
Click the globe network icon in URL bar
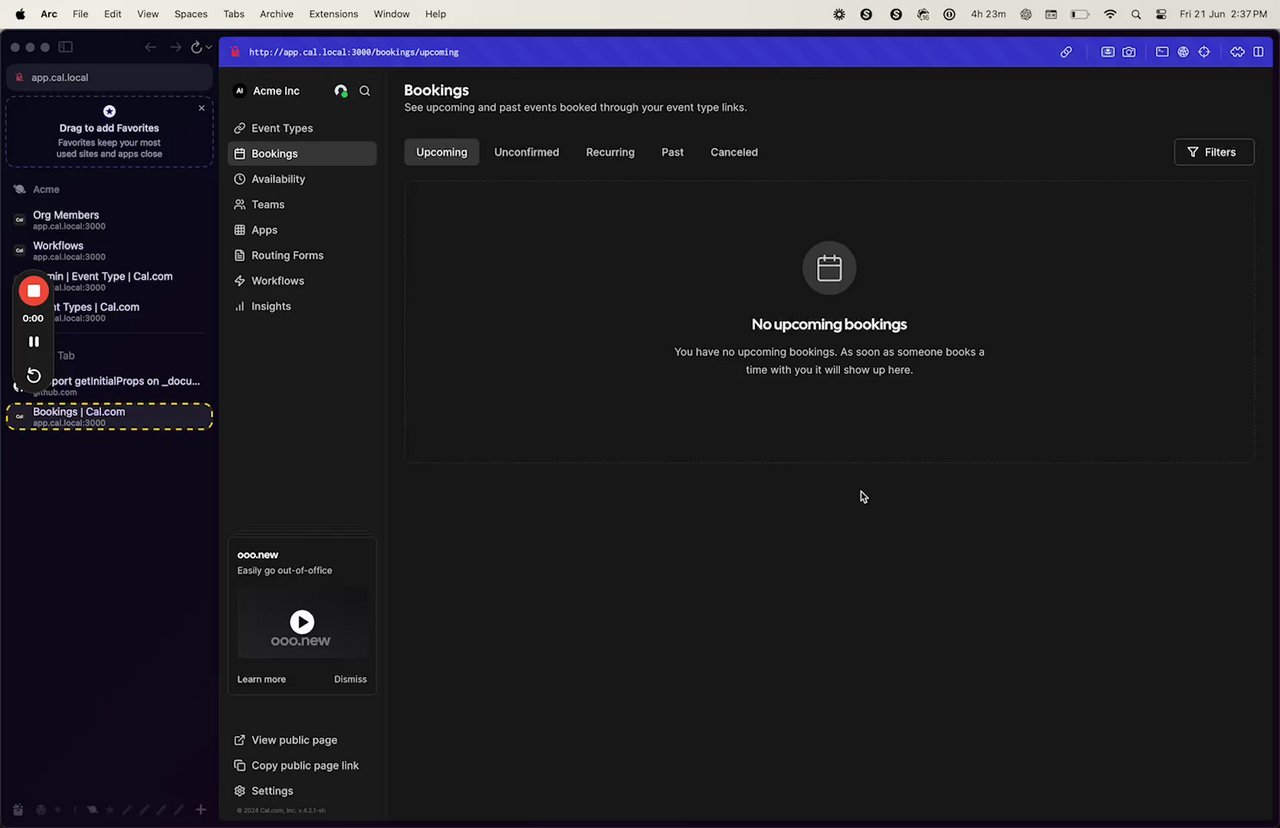click(1183, 52)
